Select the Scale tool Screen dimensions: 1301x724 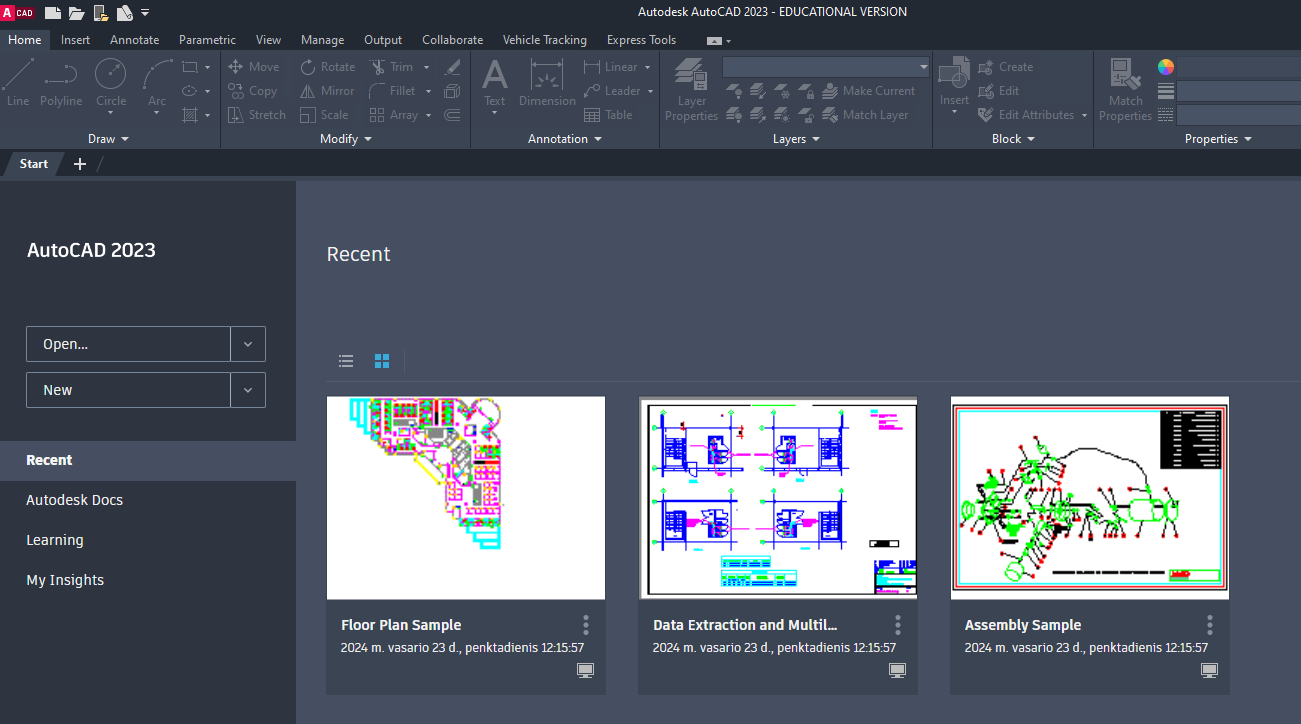[324, 115]
